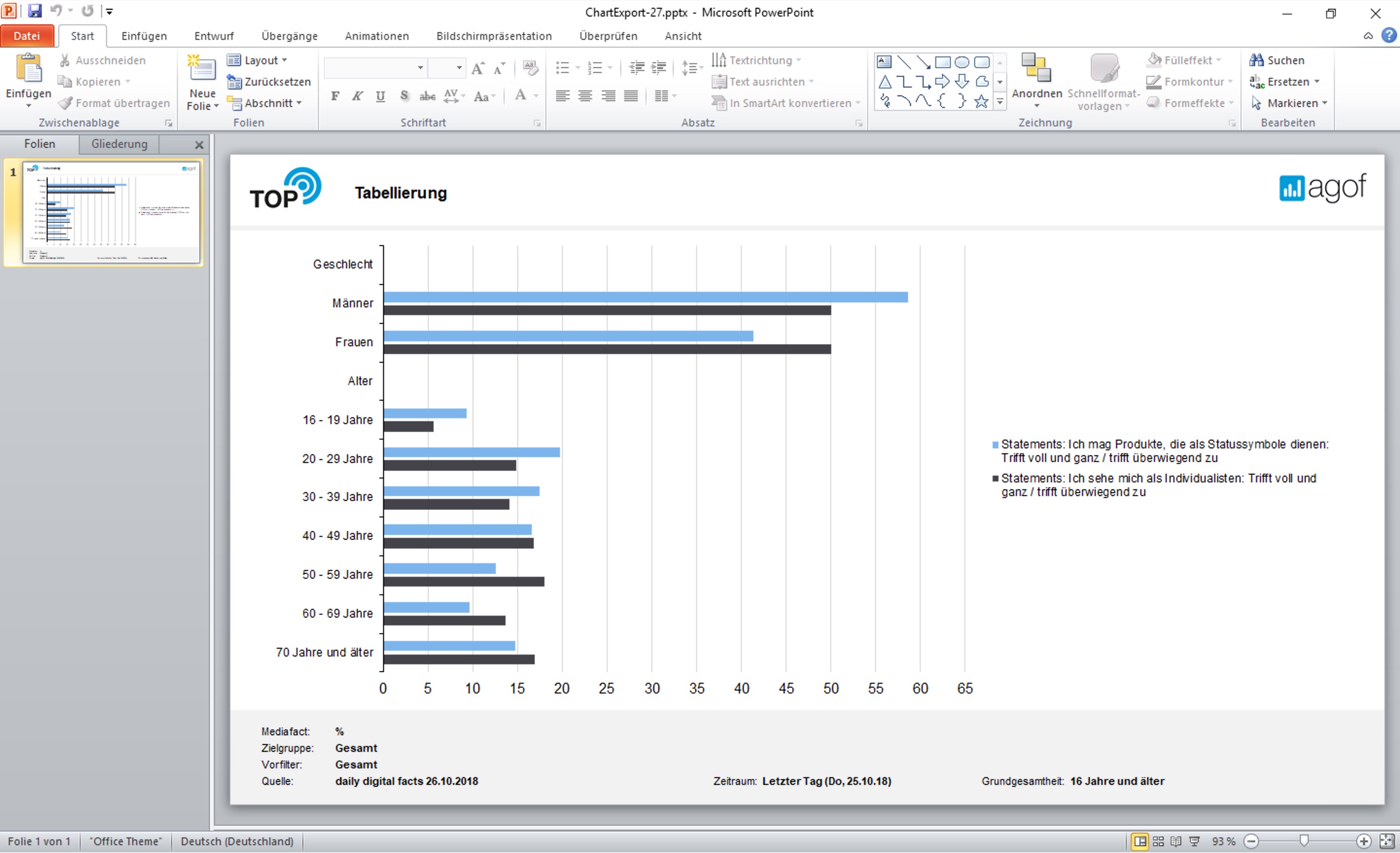Select slide 1 thumbnail
Image resolution: width=1400 pixels, height=853 pixels.
(x=111, y=213)
